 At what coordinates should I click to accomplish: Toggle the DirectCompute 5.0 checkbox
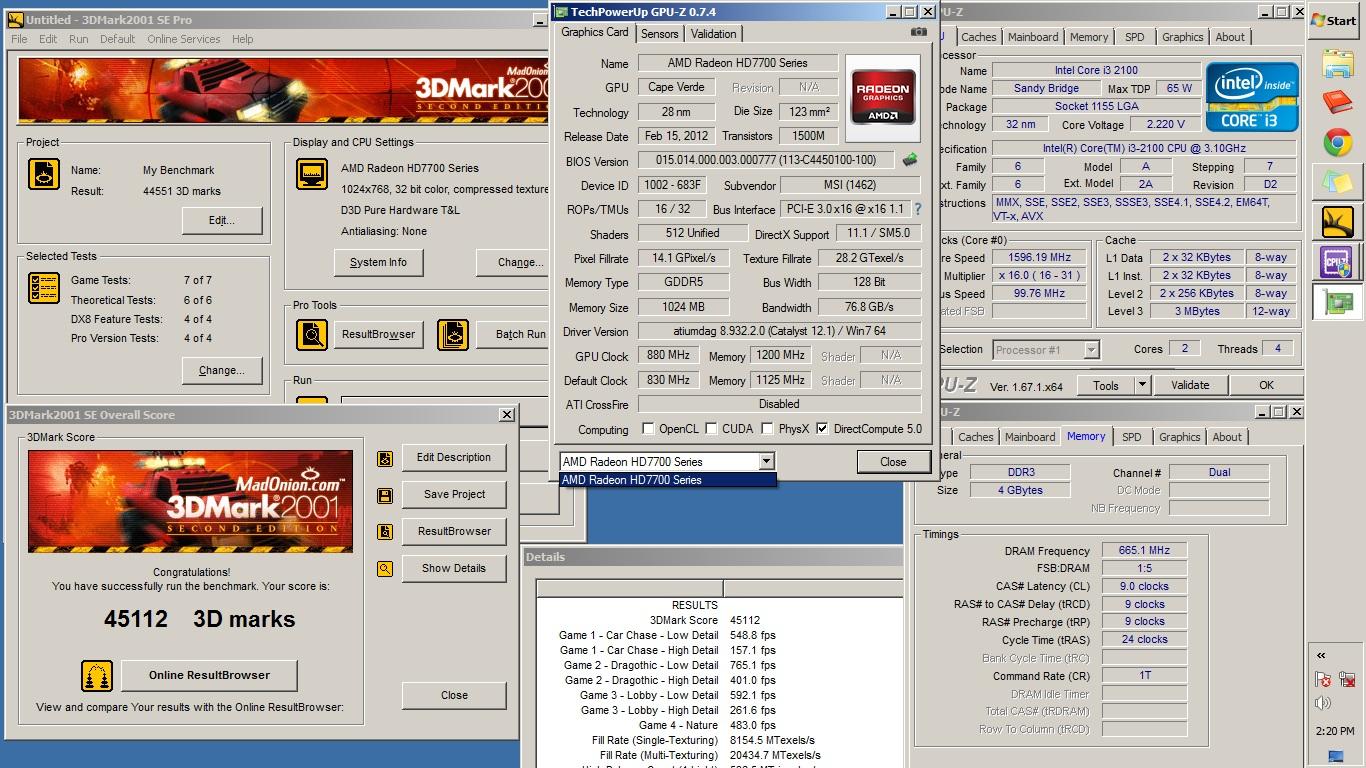tap(822, 429)
